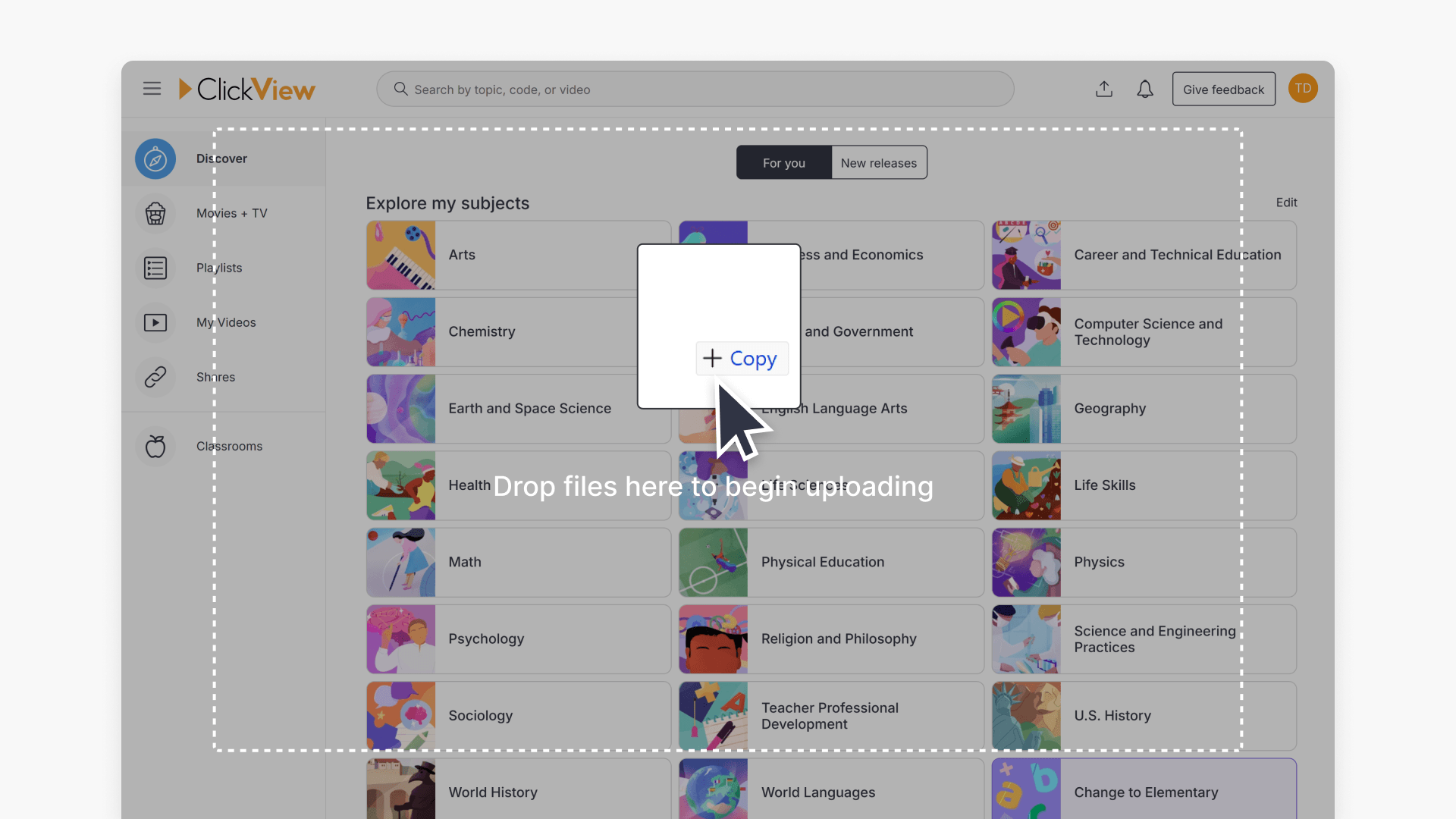Click the Copy button on the dragged card

pyautogui.click(x=742, y=358)
